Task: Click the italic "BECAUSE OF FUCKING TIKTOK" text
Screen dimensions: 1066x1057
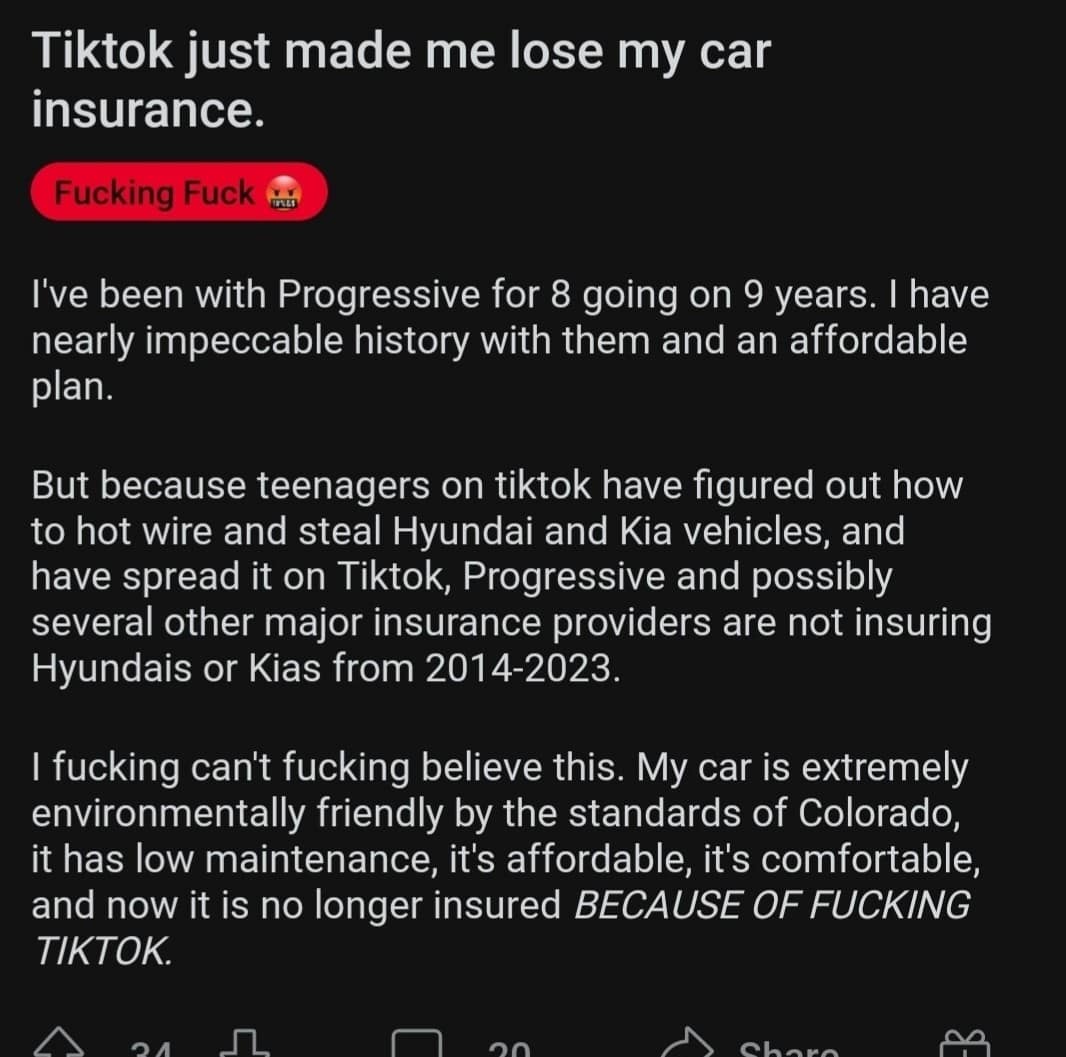Action: 770,905
